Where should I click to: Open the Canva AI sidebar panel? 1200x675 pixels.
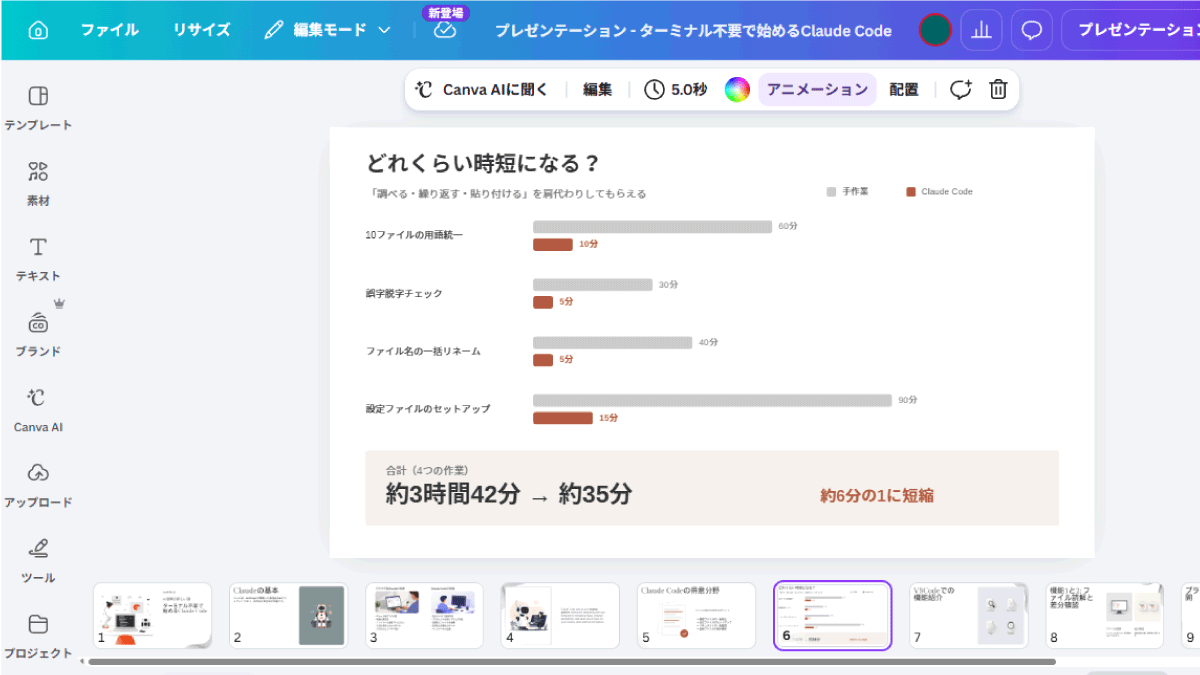(x=38, y=410)
